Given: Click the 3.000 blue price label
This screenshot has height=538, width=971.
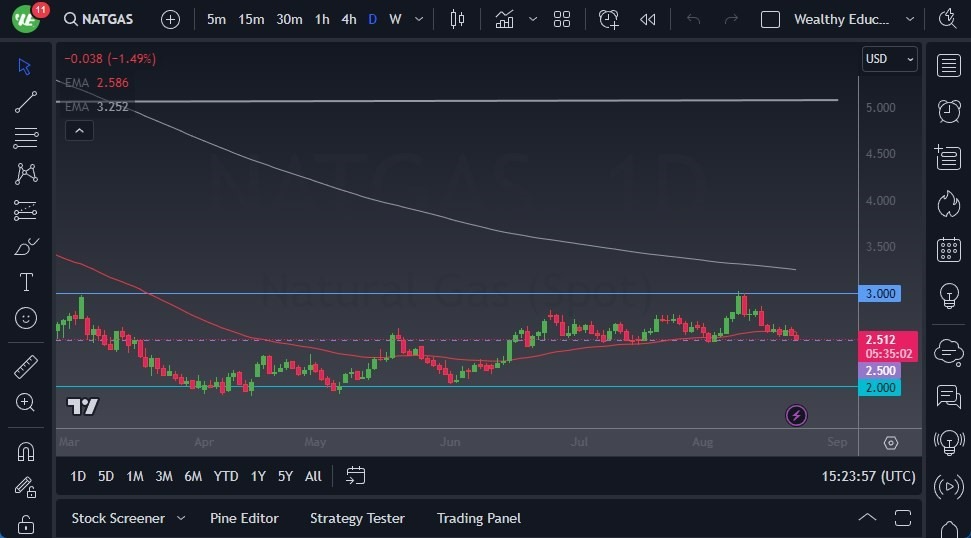Looking at the screenshot, I should click(x=879, y=293).
